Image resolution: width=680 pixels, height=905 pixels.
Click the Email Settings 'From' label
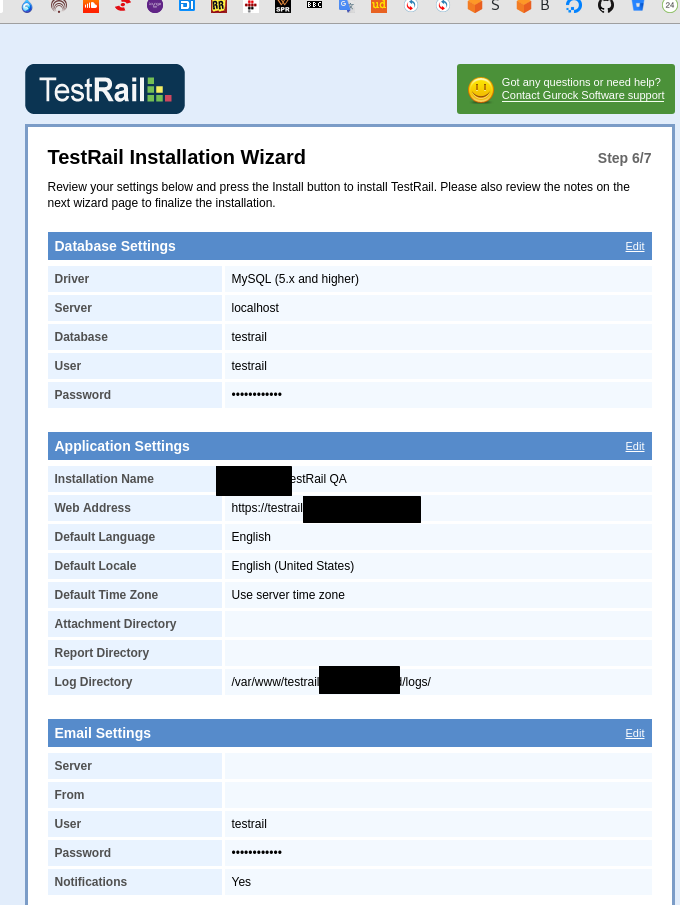69,795
